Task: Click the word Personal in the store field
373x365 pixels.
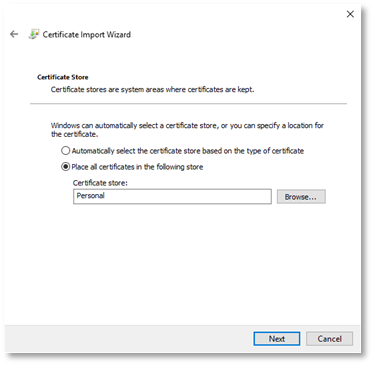Action: [91, 196]
